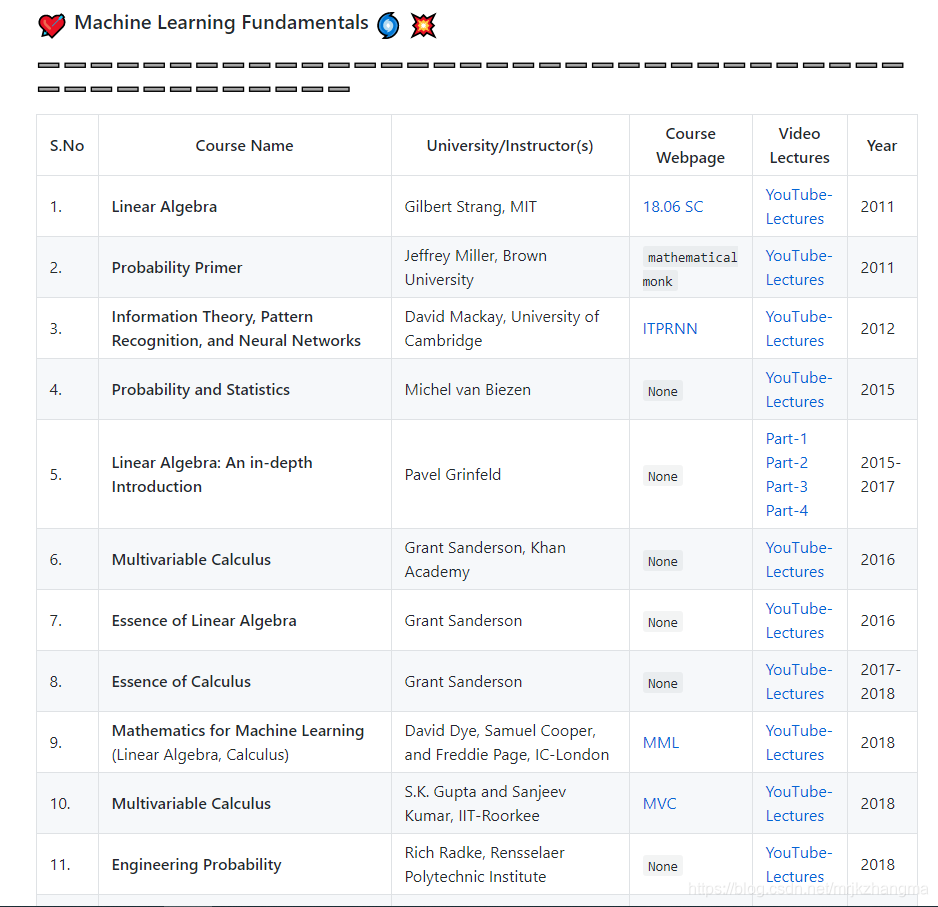Click the 'Course Webpage' column header
Viewport: 938px width, 907px height.
[690, 145]
